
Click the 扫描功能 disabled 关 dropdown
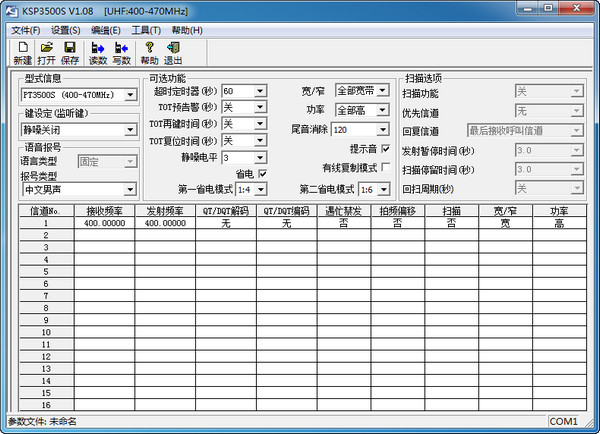(549, 91)
